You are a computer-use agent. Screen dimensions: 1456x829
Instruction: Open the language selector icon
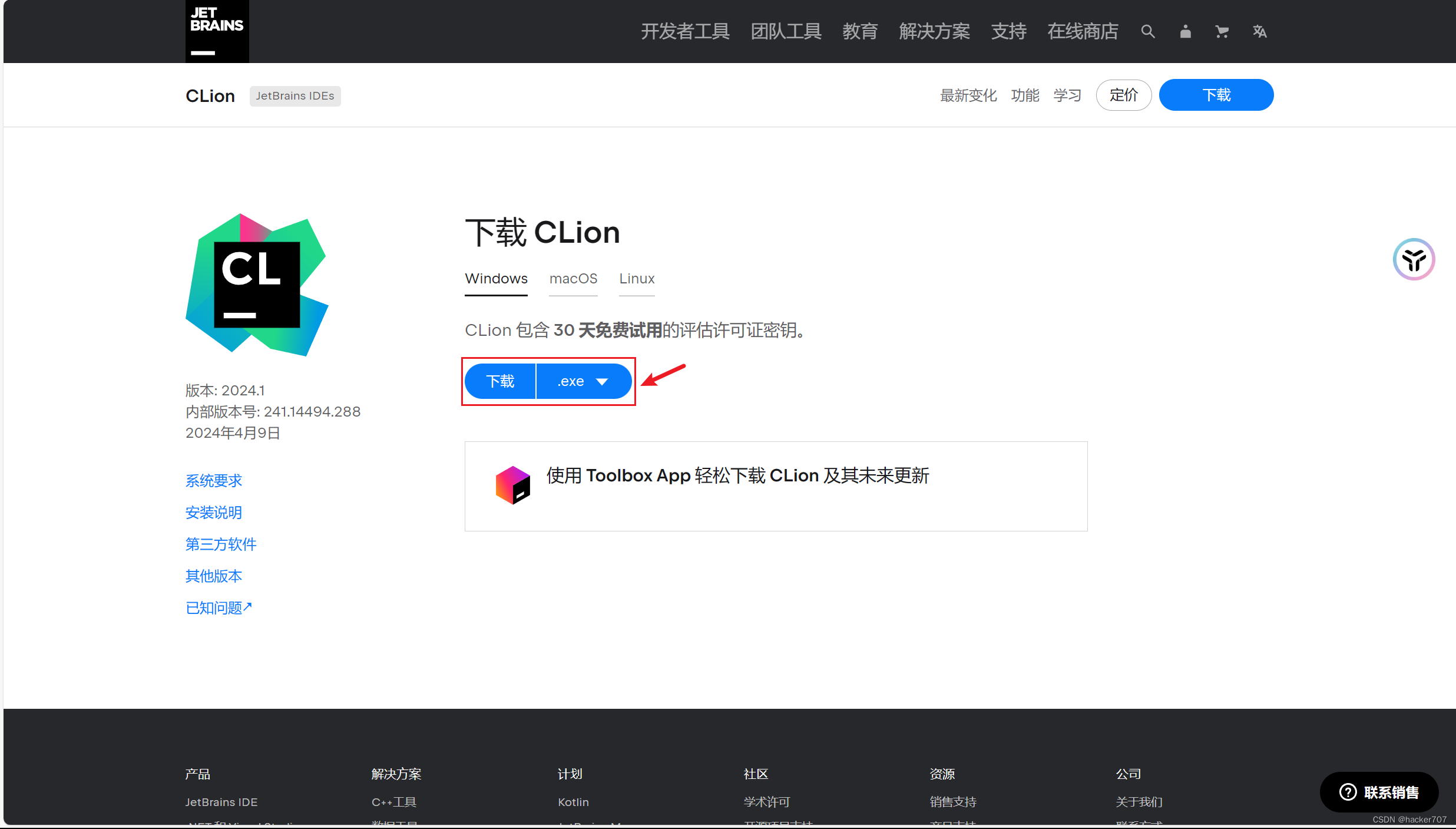pyautogui.click(x=1259, y=31)
